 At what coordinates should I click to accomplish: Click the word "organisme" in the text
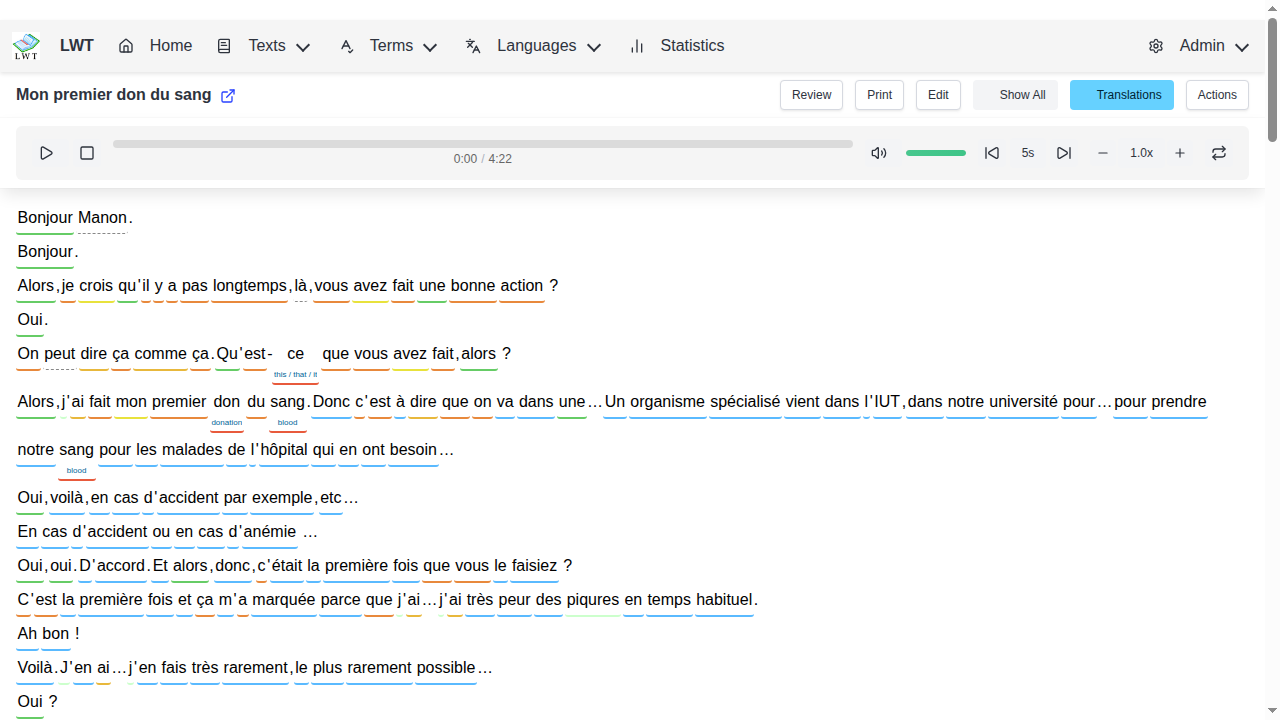click(667, 402)
